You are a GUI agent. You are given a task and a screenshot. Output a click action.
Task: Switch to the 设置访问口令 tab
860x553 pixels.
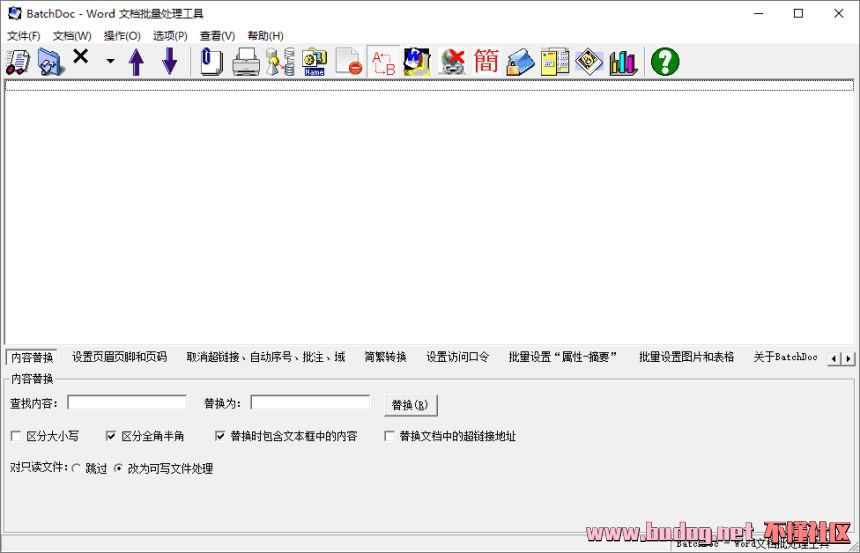point(457,357)
